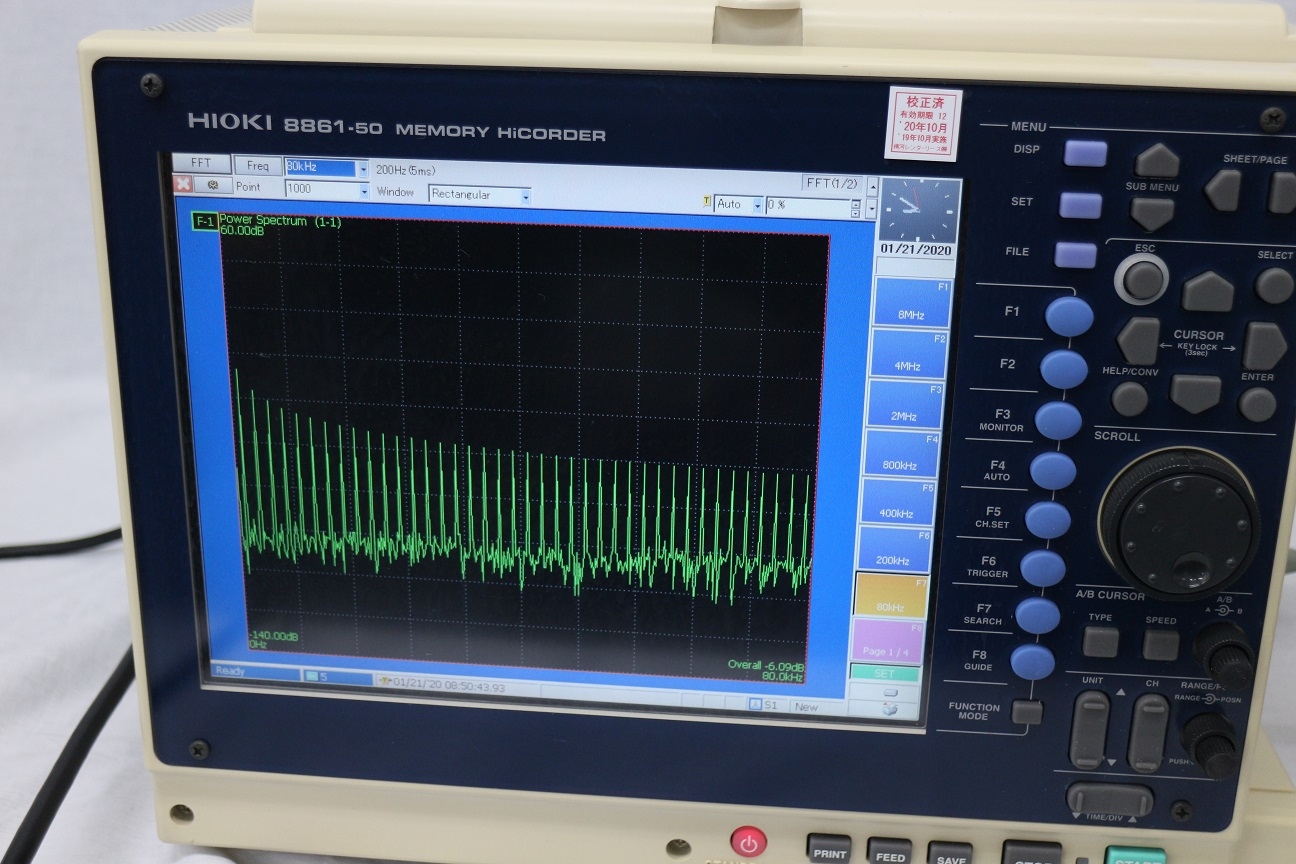Click the date 01/21/2020 under the clock
This screenshot has width=1296, height=864.
916,249
